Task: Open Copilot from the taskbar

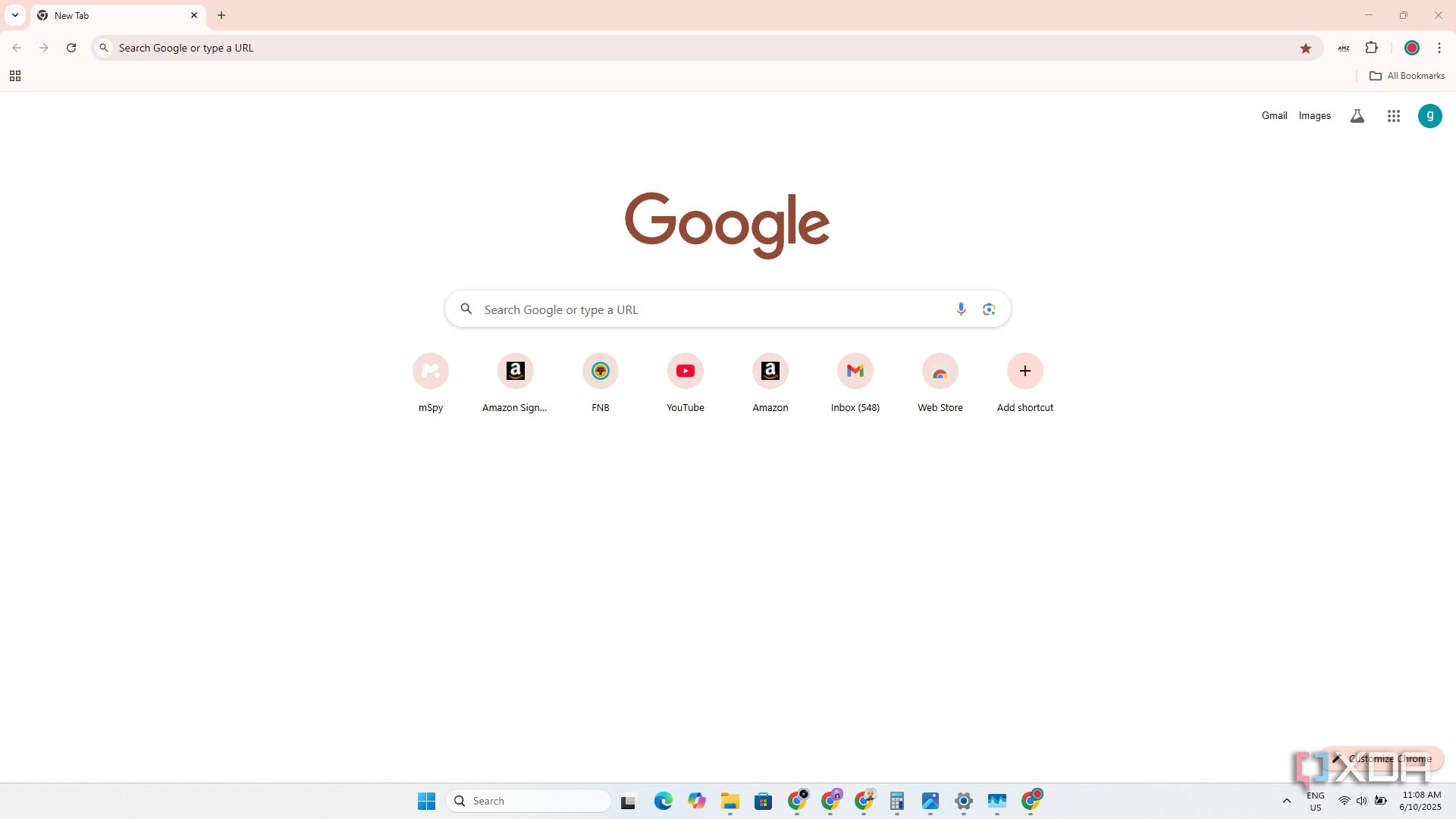Action: (x=697, y=801)
